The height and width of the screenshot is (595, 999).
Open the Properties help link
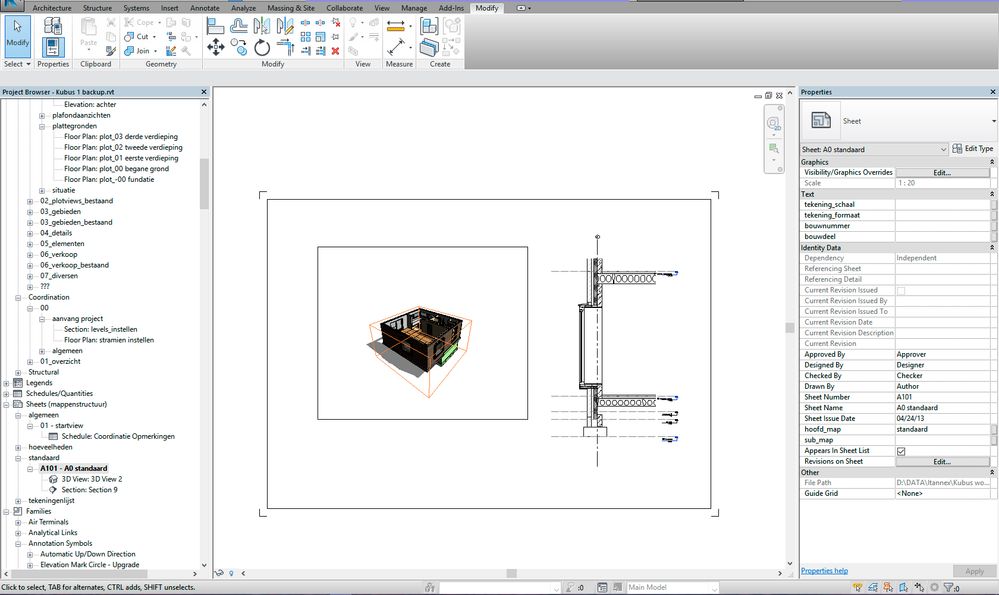tap(824, 571)
